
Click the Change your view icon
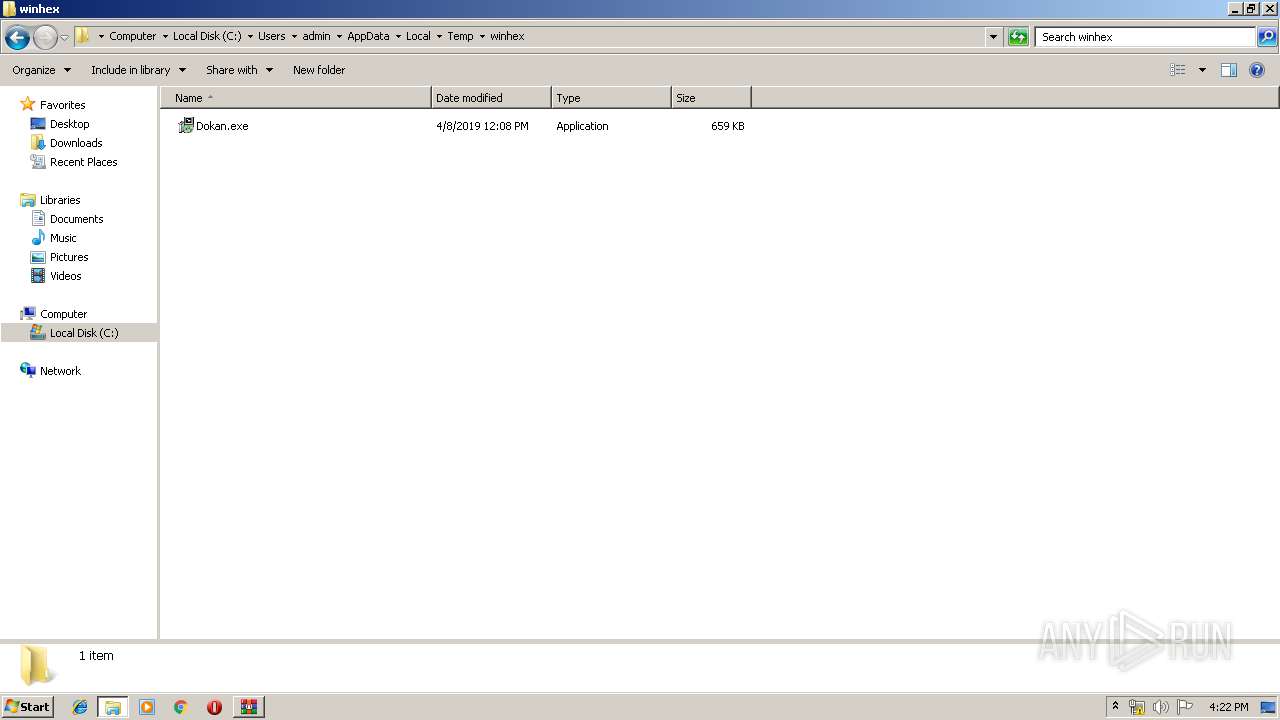1178,70
